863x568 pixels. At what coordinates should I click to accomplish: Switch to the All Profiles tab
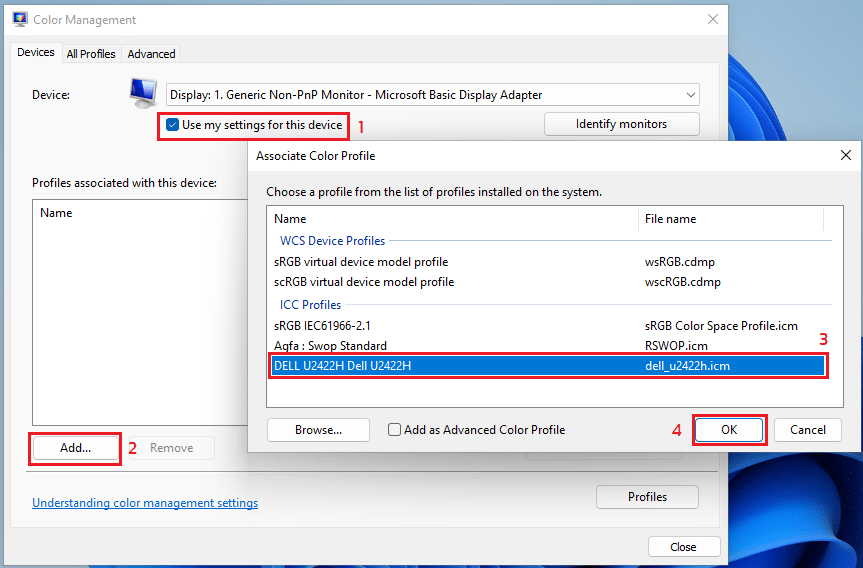point(91,53)
